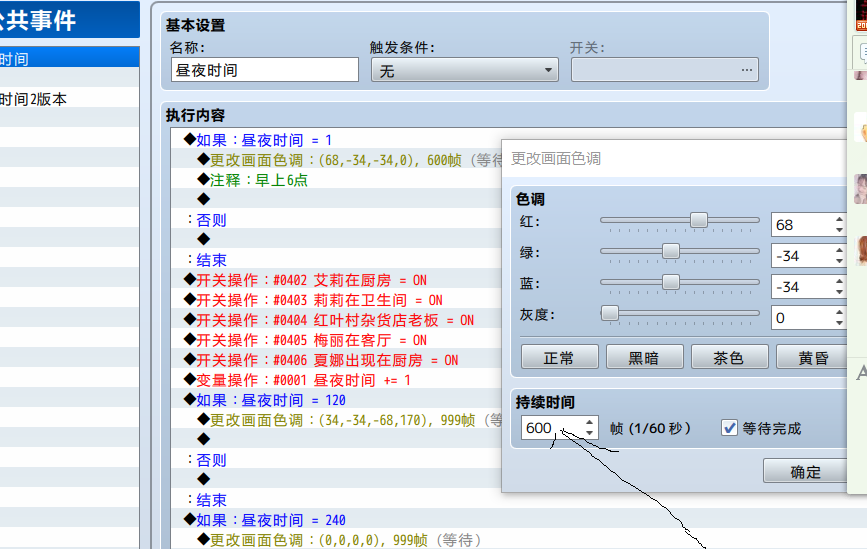This screenshot has height=549, width=867.
Task: Open the 触发条件 dropdown showing 无
Action: [x=464, y=70]
